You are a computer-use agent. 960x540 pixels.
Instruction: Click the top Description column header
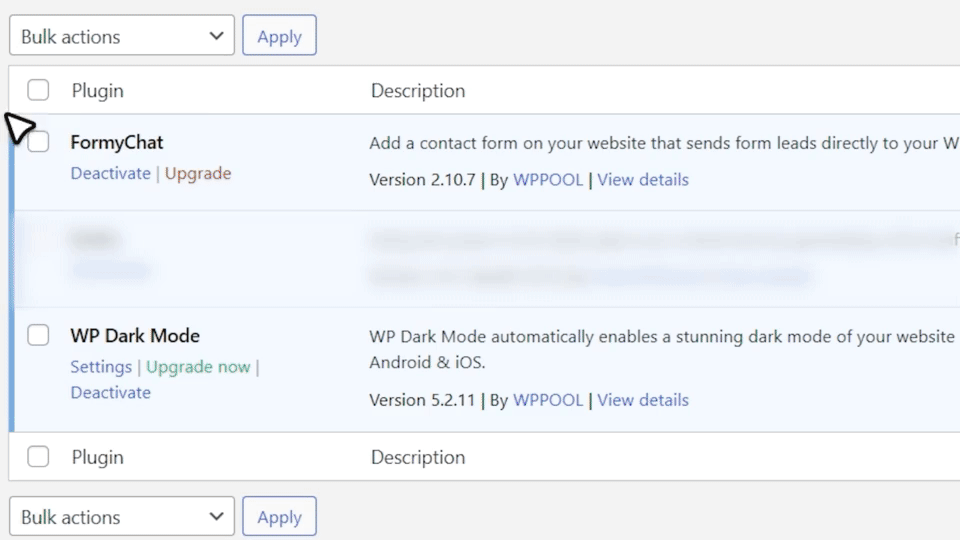pyautogui.click(x=418, y=91)
